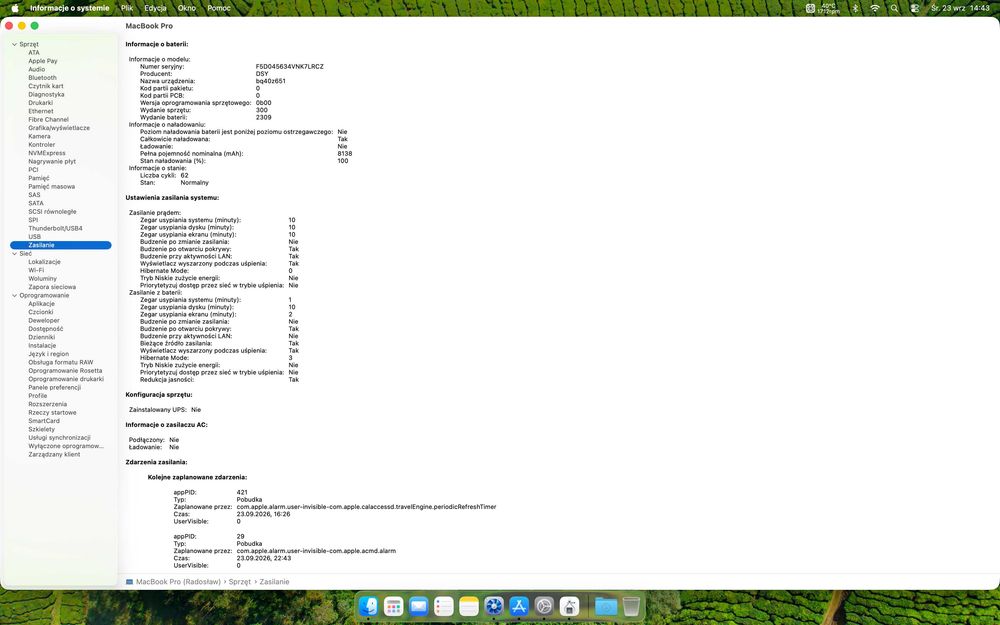
Task: Click the serial number F5D045634VNK7LRCZ
Action: [x=290, y=66]
